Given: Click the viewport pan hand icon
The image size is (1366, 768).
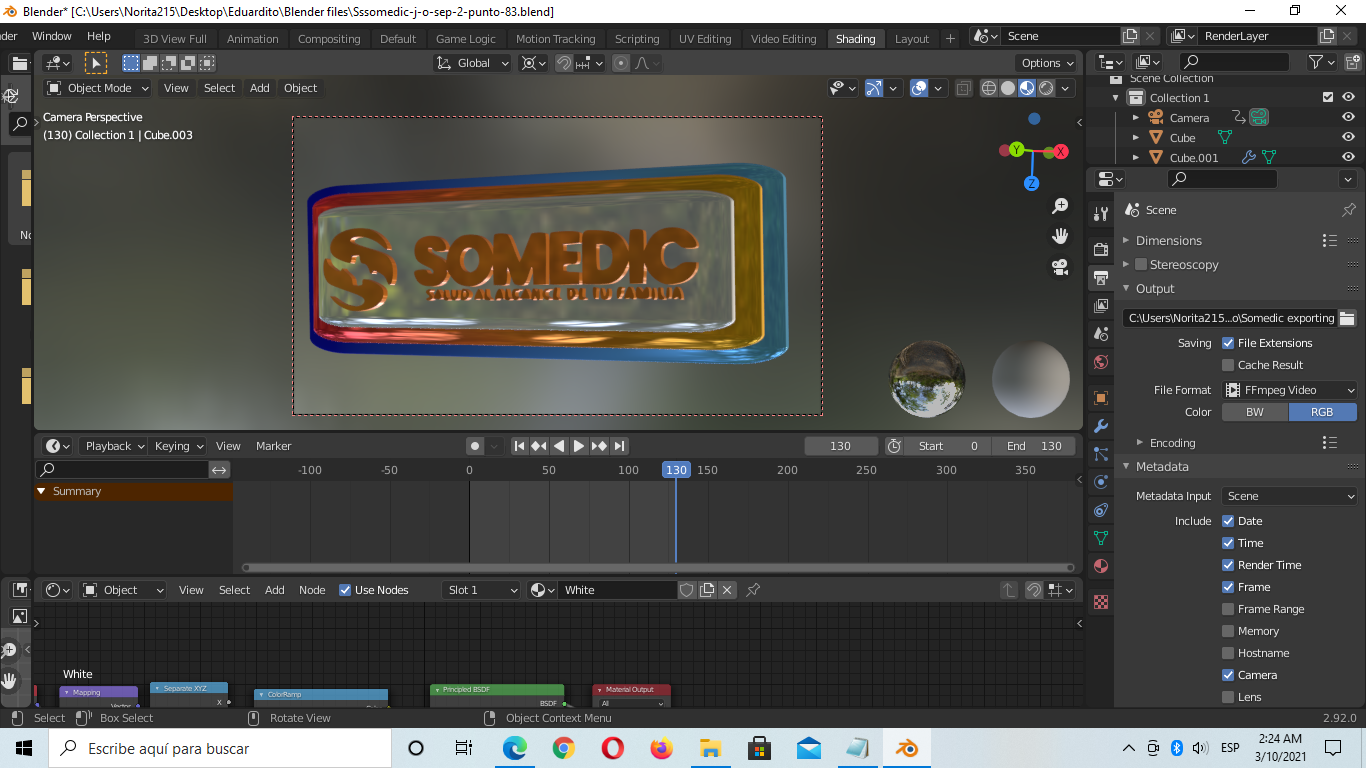Looking at the screenshot, I should [1060, 236].
